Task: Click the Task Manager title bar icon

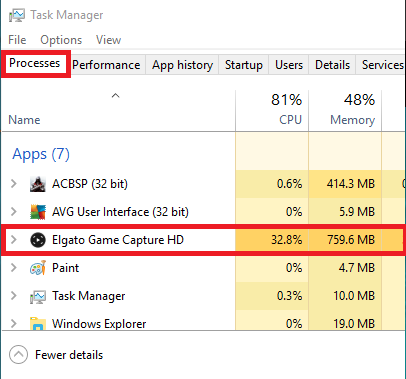Action: pos(17,15)
